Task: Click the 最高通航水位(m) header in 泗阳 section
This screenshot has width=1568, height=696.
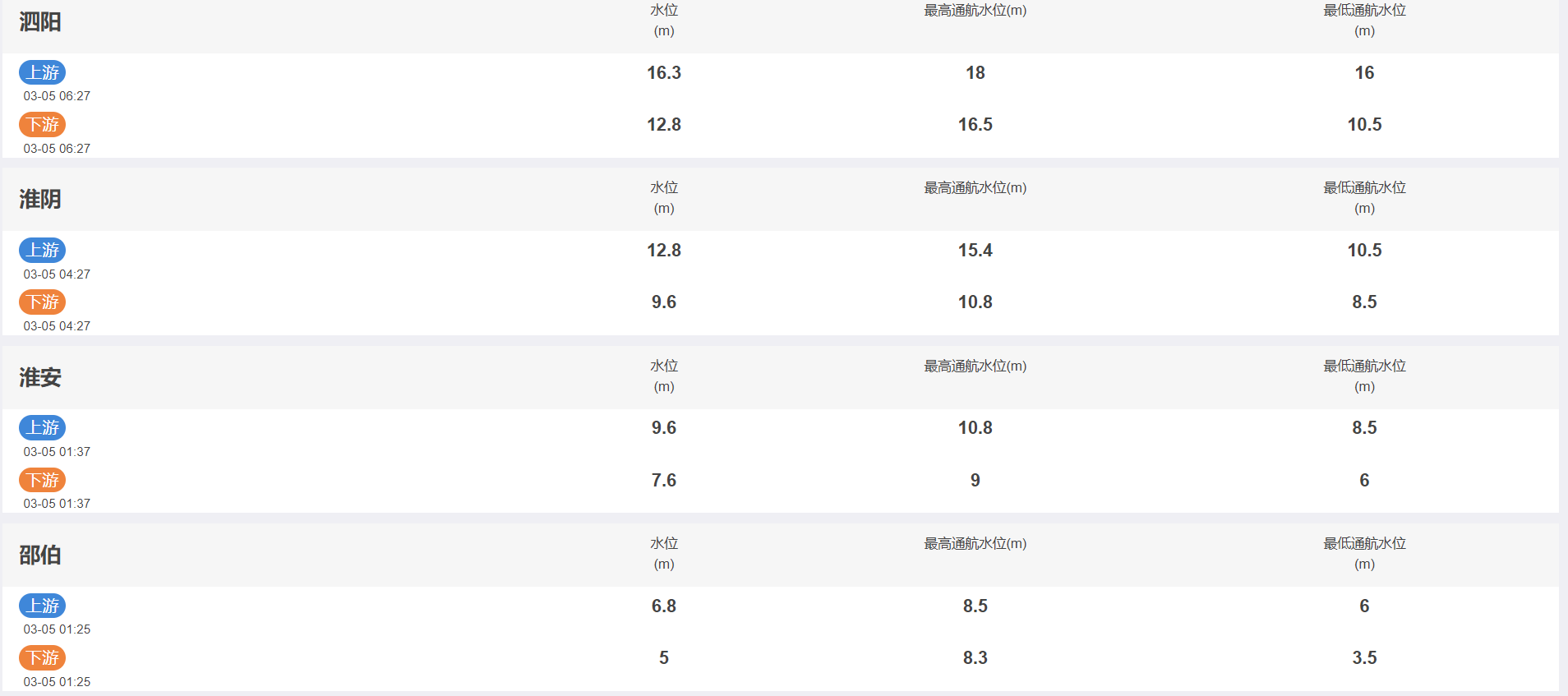Action: click(975, 11)
